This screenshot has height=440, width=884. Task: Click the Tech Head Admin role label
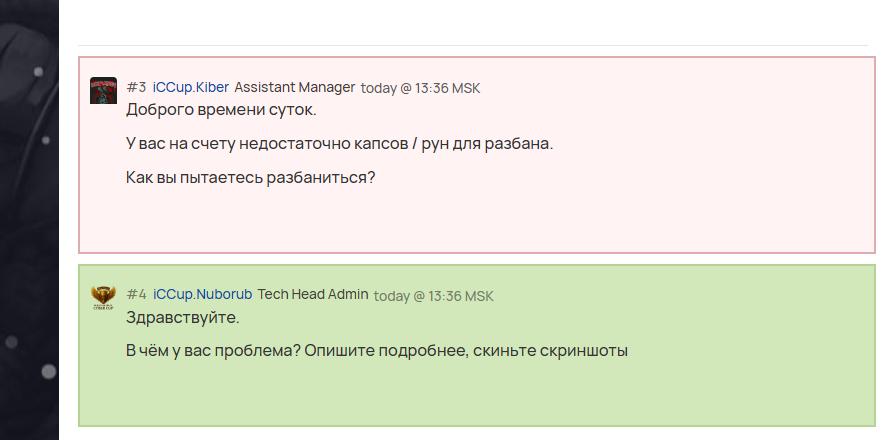point(313,294)
